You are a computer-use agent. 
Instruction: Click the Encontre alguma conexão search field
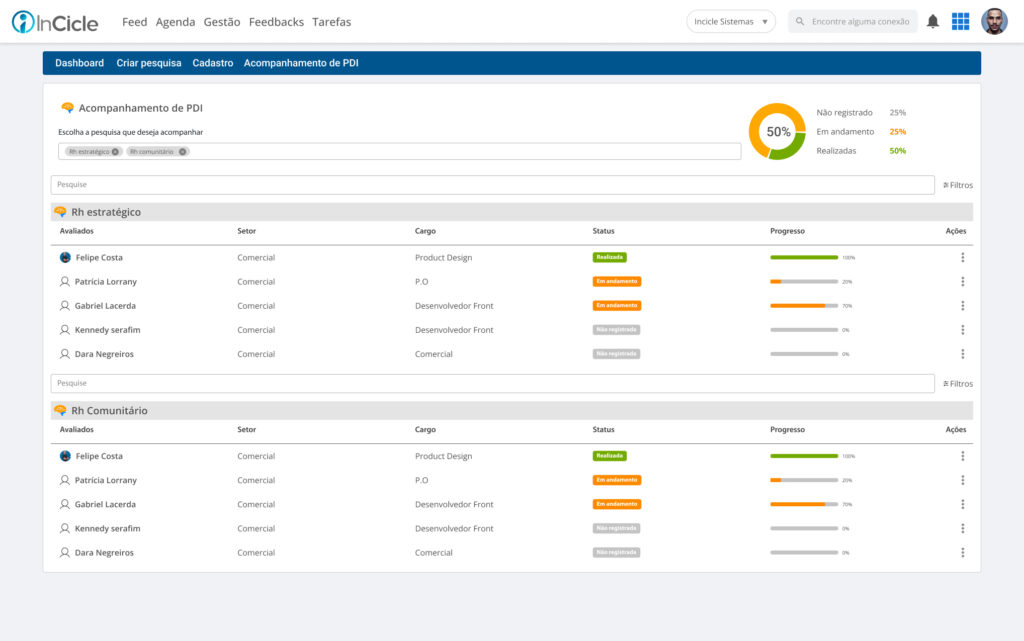[853, 22]
